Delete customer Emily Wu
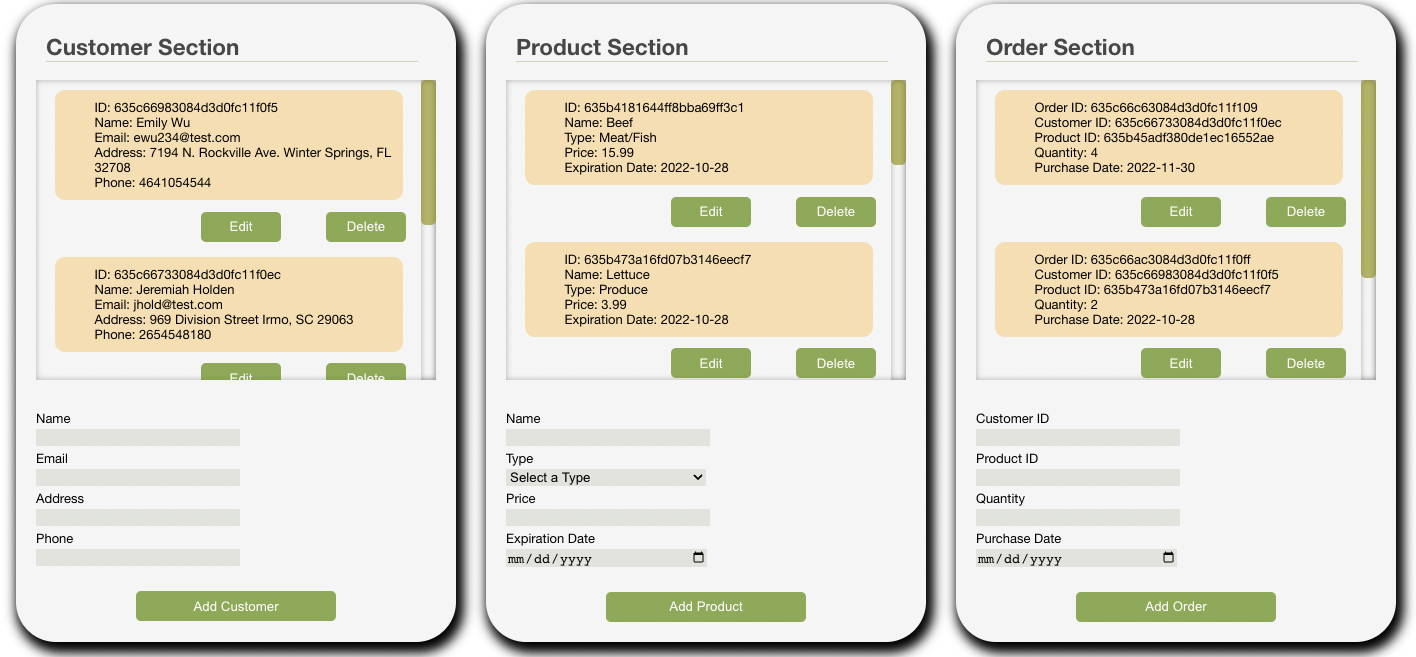Image resolution: width=1416 pixels, height=657 pixels. 366,227
